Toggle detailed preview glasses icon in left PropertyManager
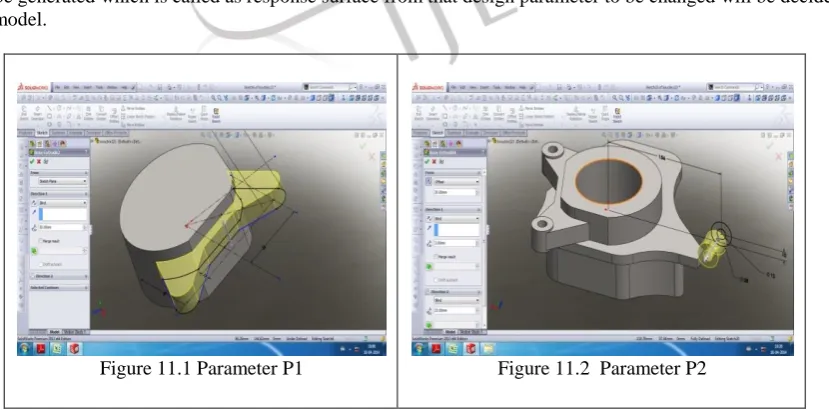 point(46,161)
